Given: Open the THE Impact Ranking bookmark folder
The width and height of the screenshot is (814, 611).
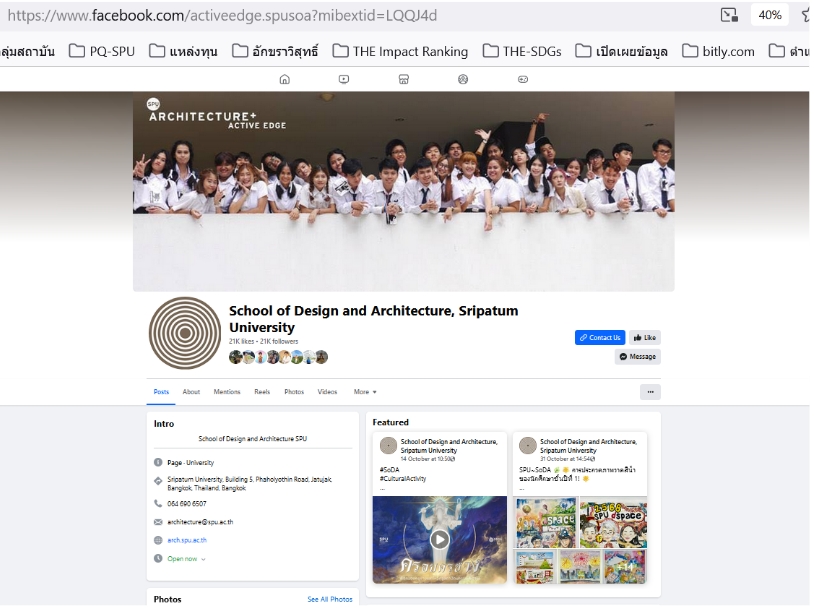Looking at the screenshot, I should [x=400, y=51].
